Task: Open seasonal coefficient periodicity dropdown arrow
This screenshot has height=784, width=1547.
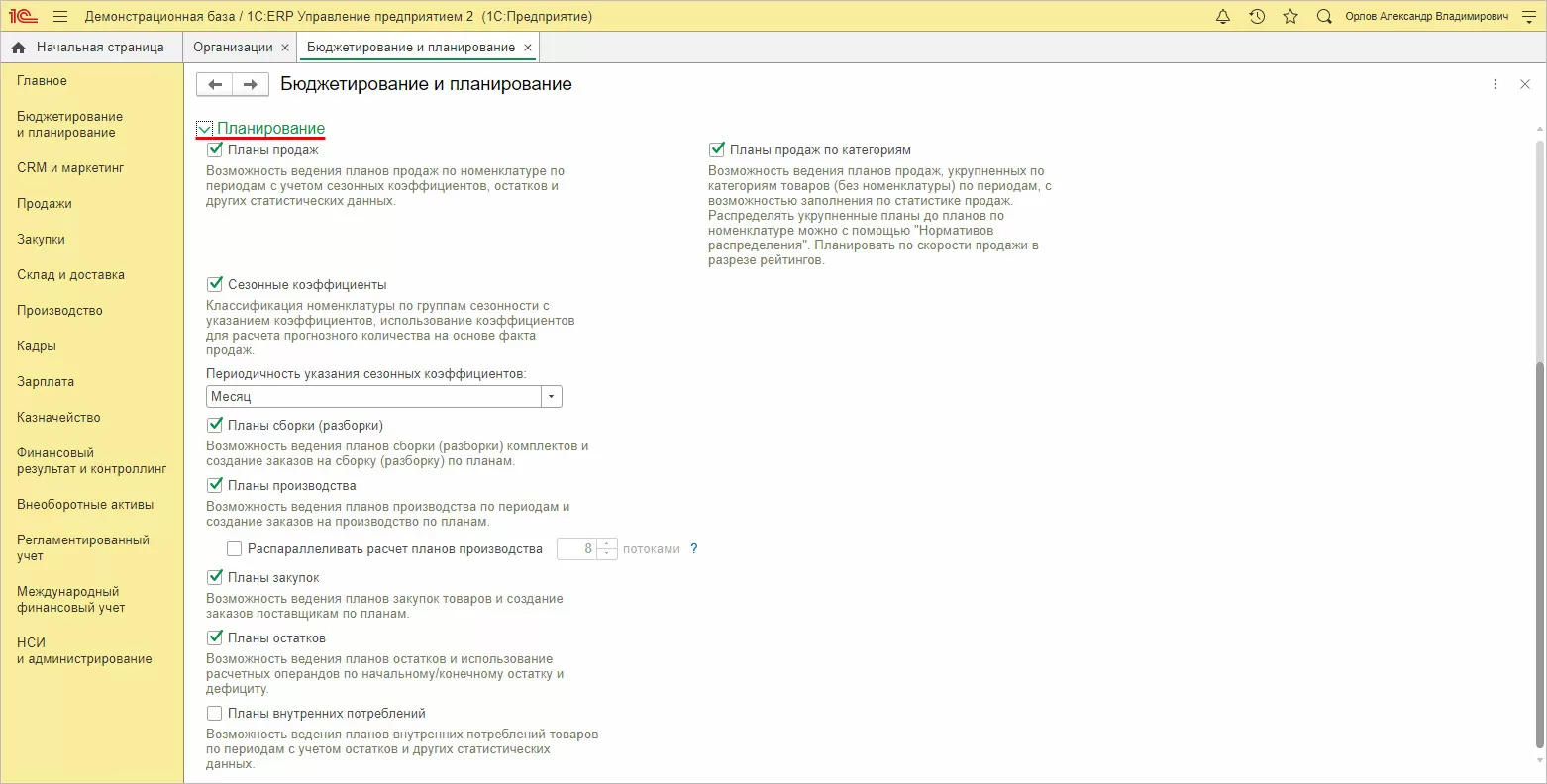Action: (552, 397)
